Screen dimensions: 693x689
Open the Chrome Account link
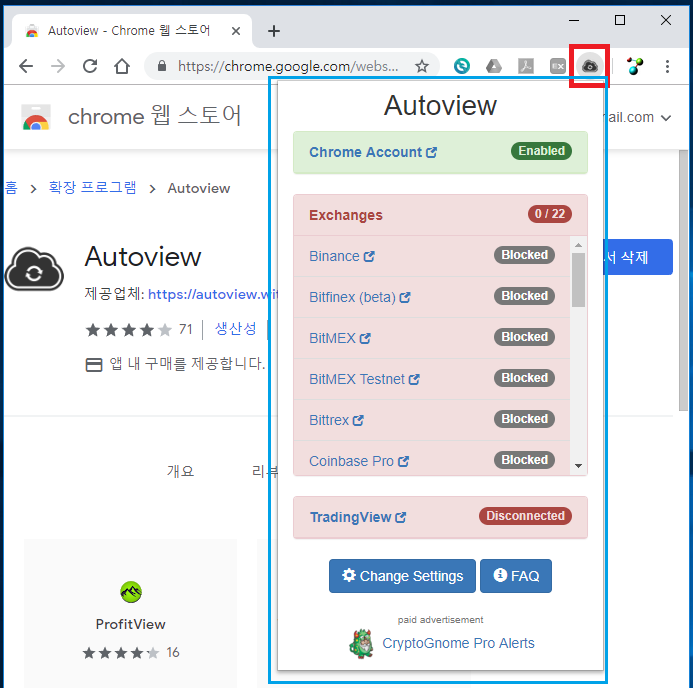point(373,152)
